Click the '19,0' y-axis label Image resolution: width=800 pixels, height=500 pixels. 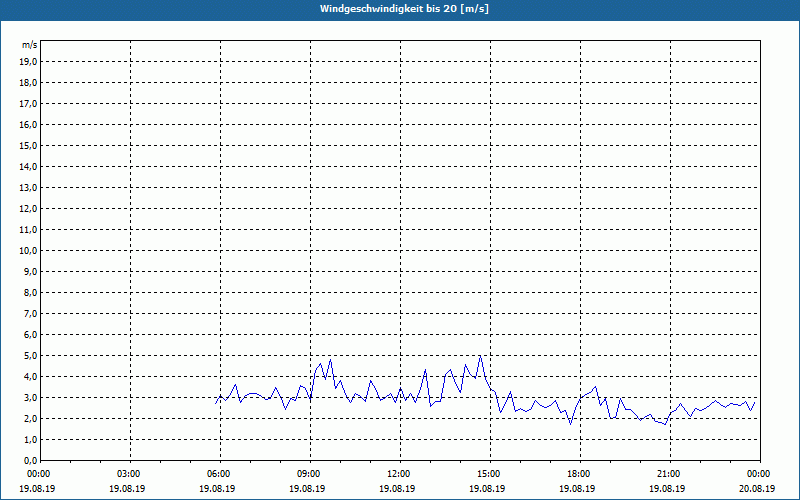pyautogui.click(x=28, y=62)
